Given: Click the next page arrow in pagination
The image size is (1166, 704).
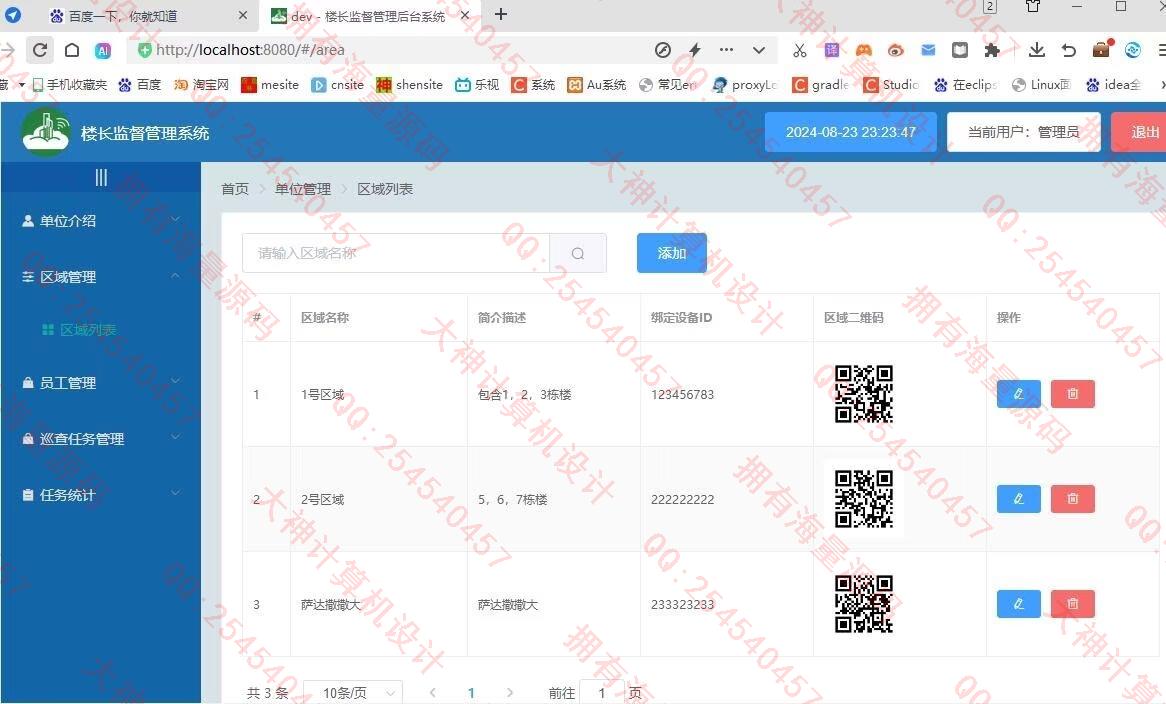Looking at the screenshot, I should (509, 693).
